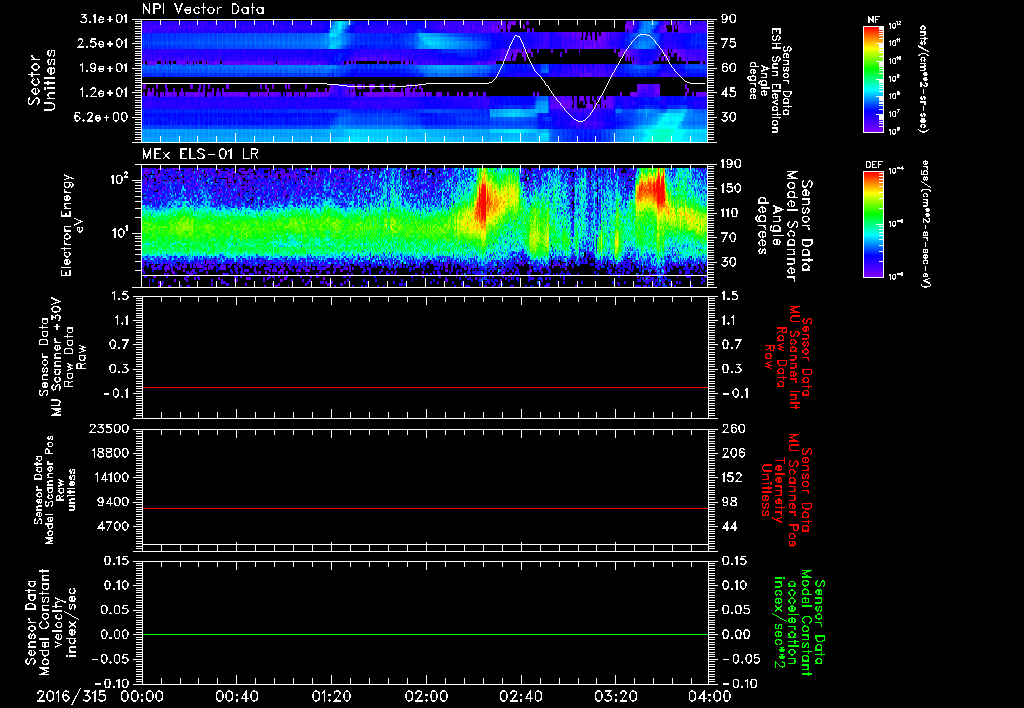Select the red 'MU Scanner Inh Raw Data' title
This screenshot has width=1024, height=708.
pos(788,356)
